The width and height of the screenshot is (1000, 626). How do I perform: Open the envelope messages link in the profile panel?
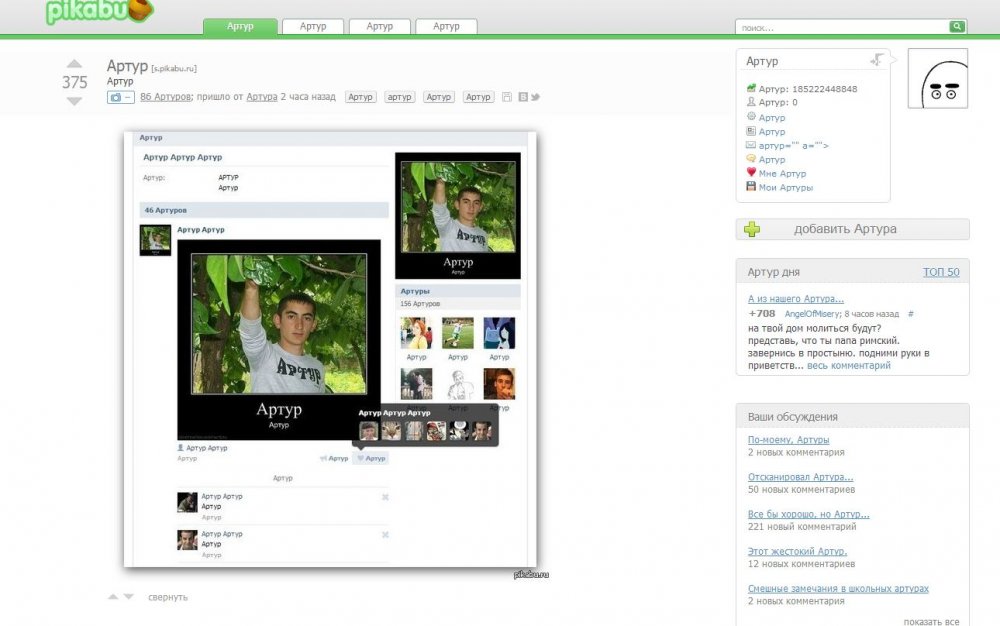tap(794, 145)
